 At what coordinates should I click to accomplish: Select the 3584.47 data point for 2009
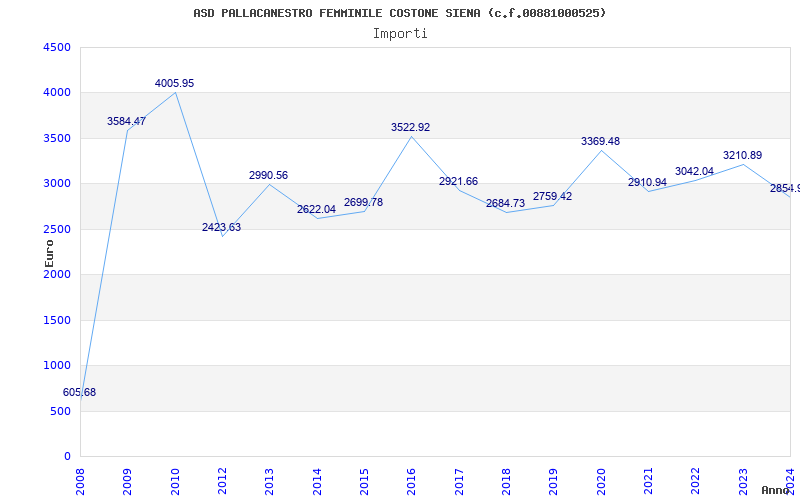tap(126, 121)
